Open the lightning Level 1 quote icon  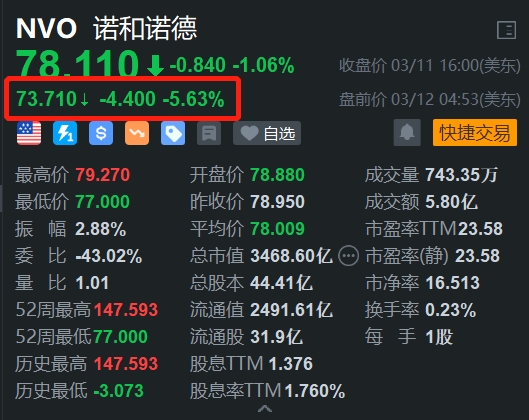65,133
